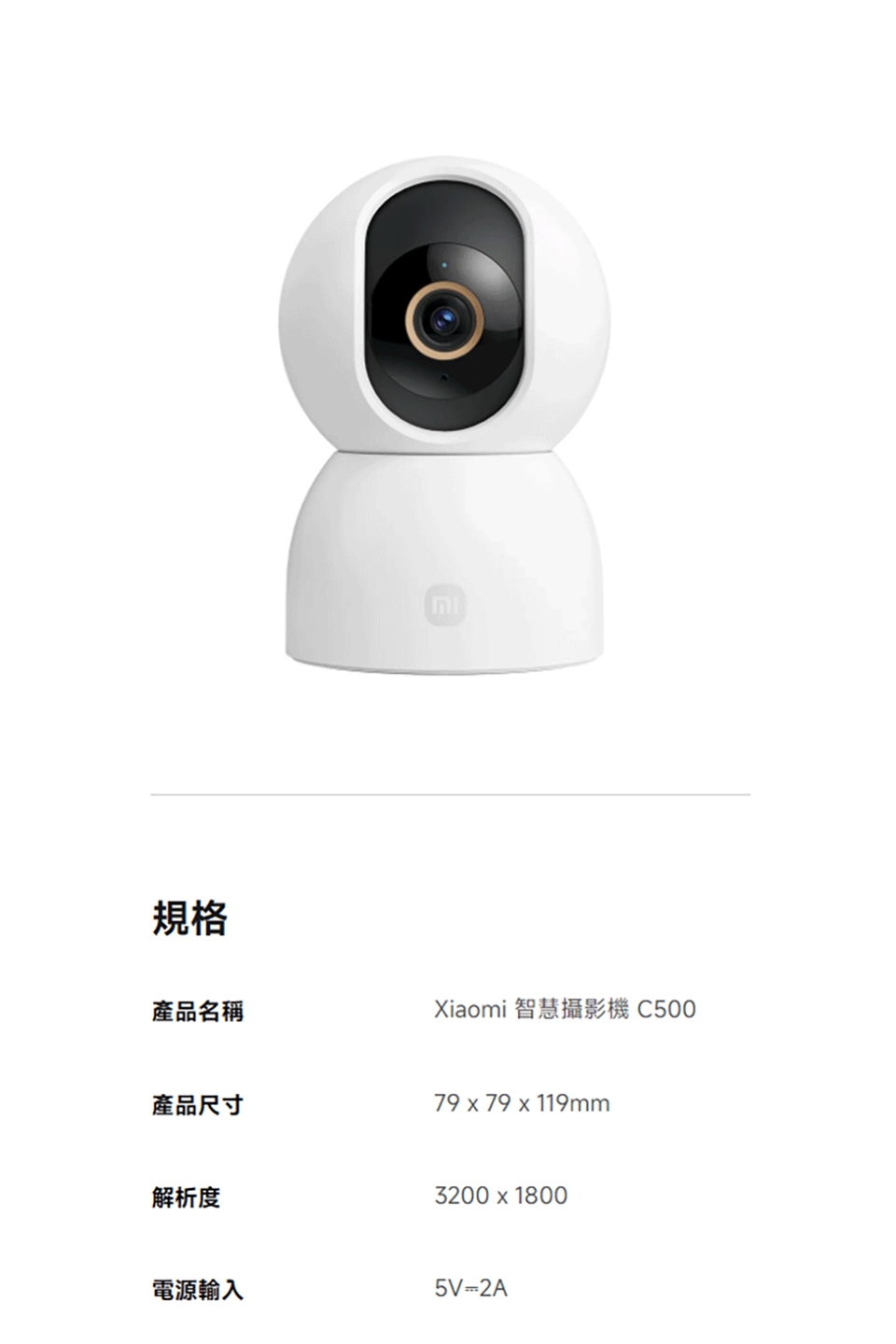
Task: Click the microphone hole below the lens
Action: click(444, 378)
